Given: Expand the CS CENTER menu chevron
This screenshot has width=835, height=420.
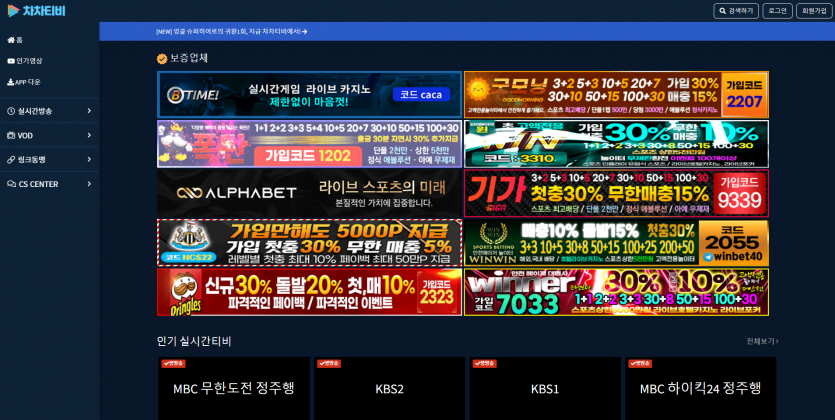Looking at the screenshot, I should pyautogui.click(x=89, y=184).
